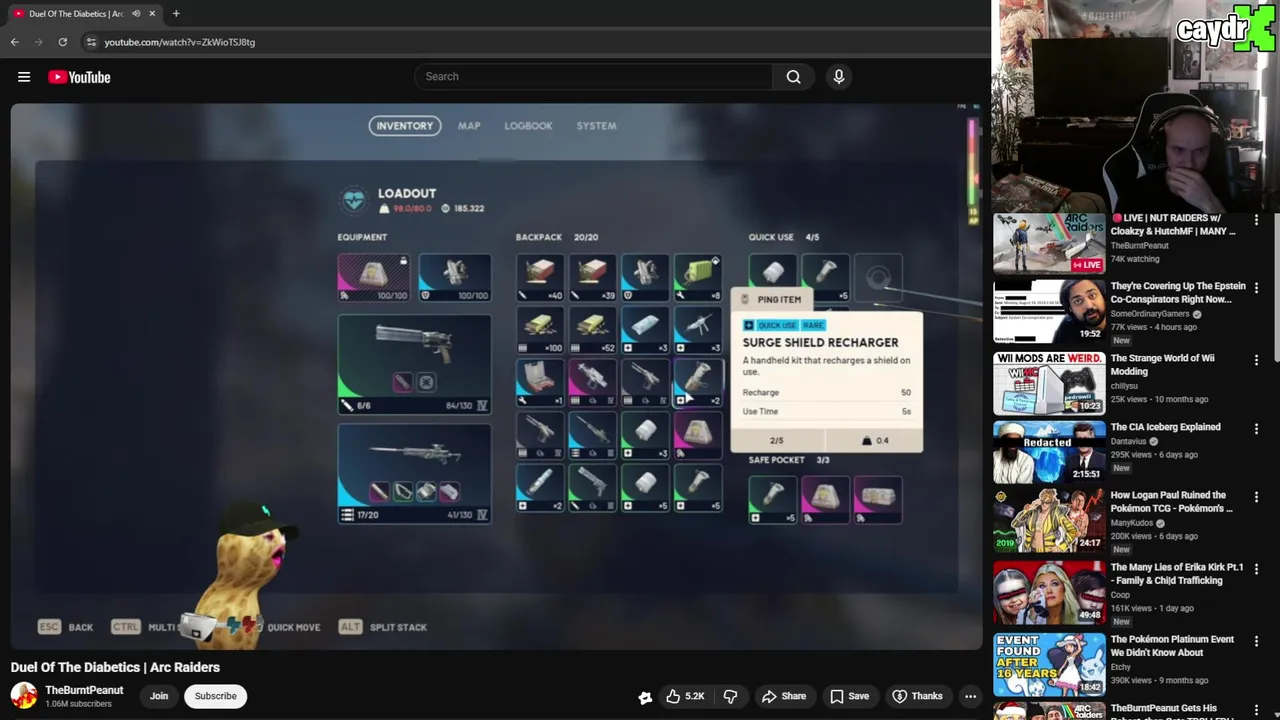Dislike the video with thumbs down
Viewport: 1280px width, 720px height.
tap(730, 696)
